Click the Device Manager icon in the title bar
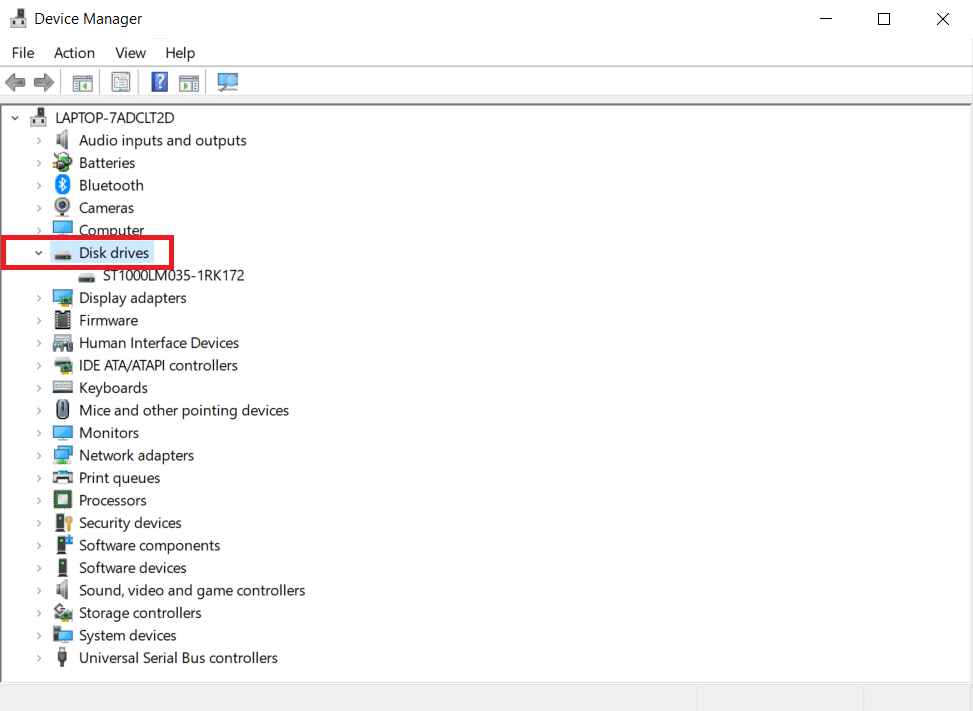 click(17, 18)
